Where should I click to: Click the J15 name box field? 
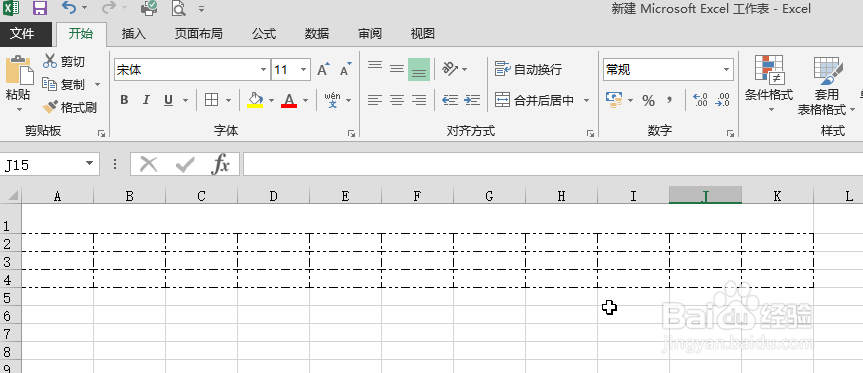coord(43,164)
